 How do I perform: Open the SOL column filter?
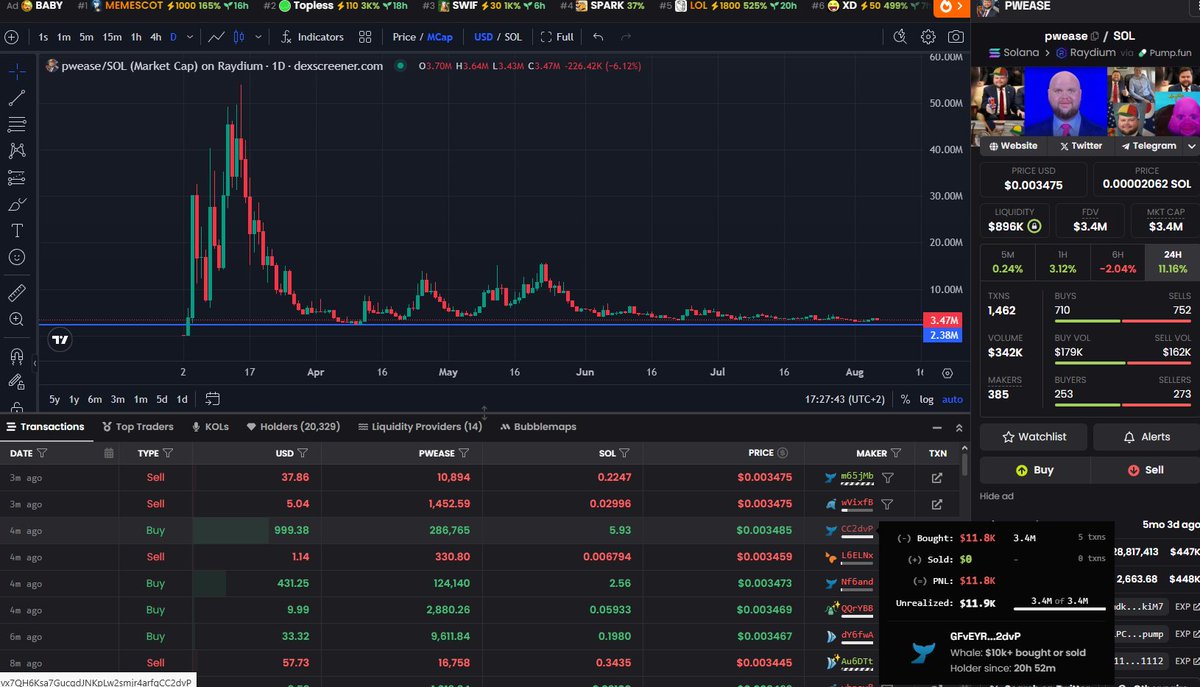[626, 453]
